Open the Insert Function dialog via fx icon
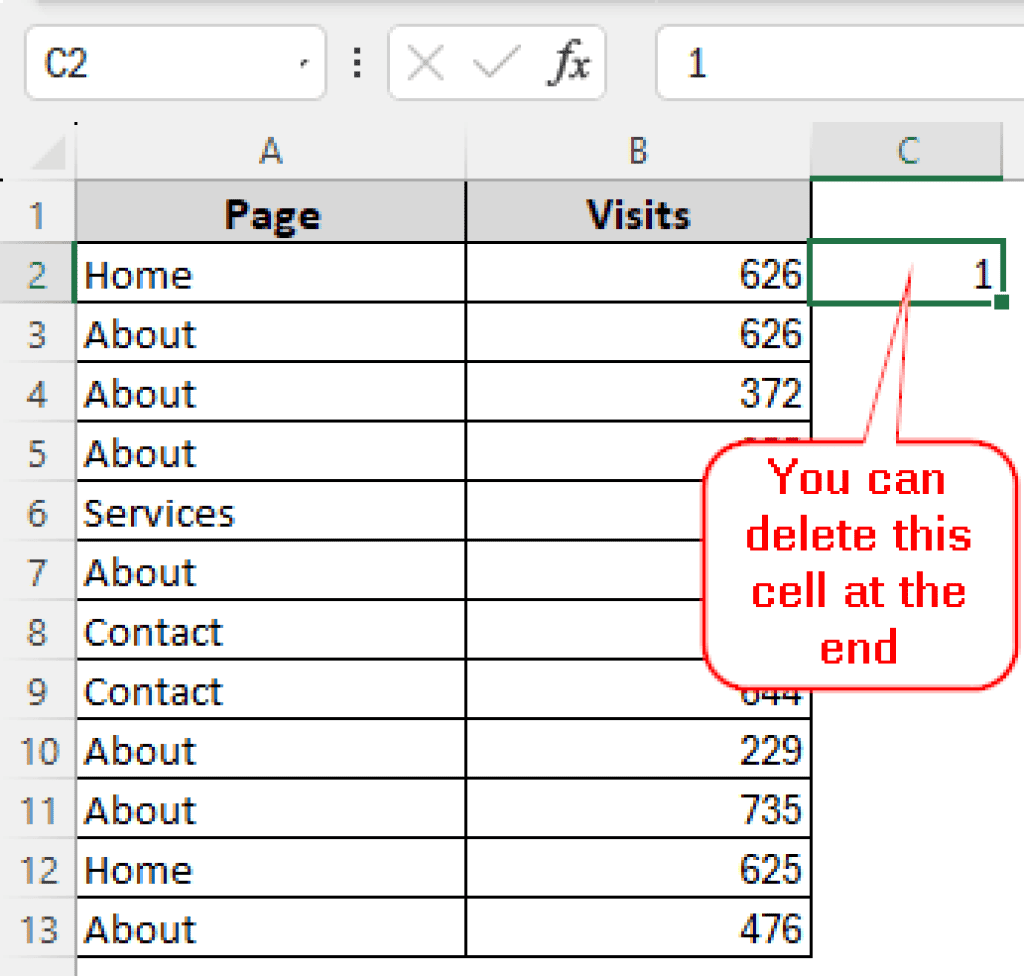1024x976 pixels. click(x=566, y=63)
